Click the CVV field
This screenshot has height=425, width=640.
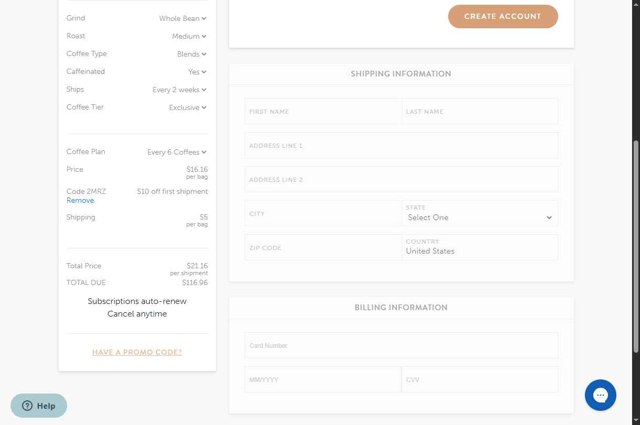[480, 380]
